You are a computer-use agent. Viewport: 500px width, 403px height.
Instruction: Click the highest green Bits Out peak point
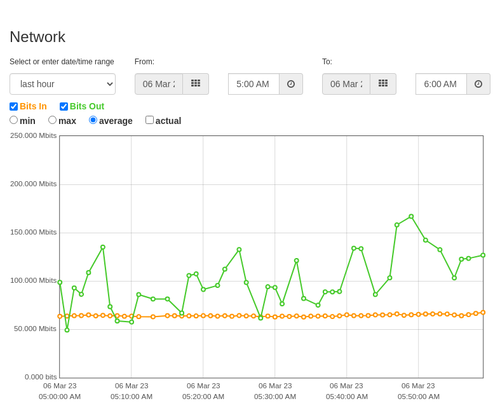411,216
